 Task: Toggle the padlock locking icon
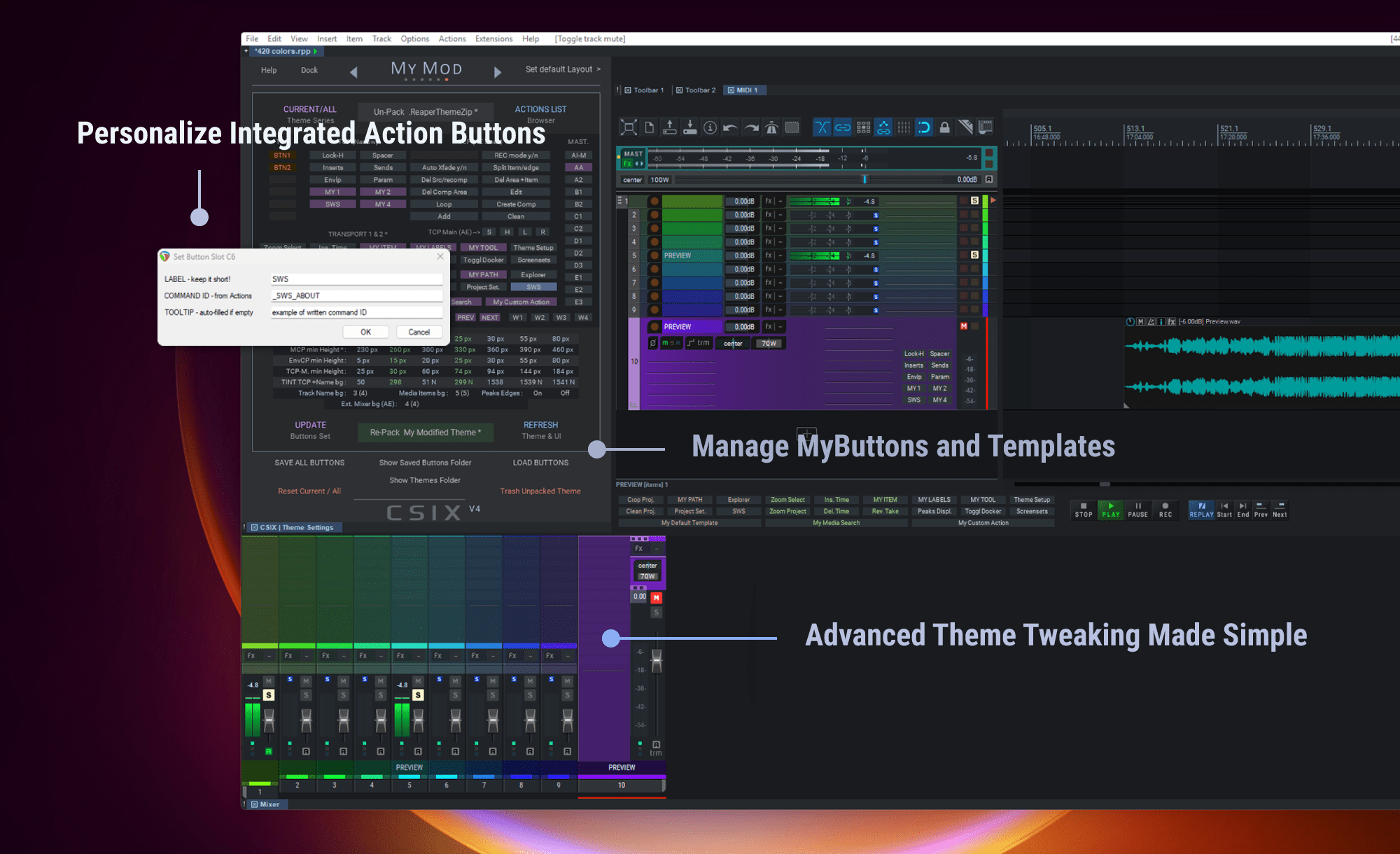944,127
